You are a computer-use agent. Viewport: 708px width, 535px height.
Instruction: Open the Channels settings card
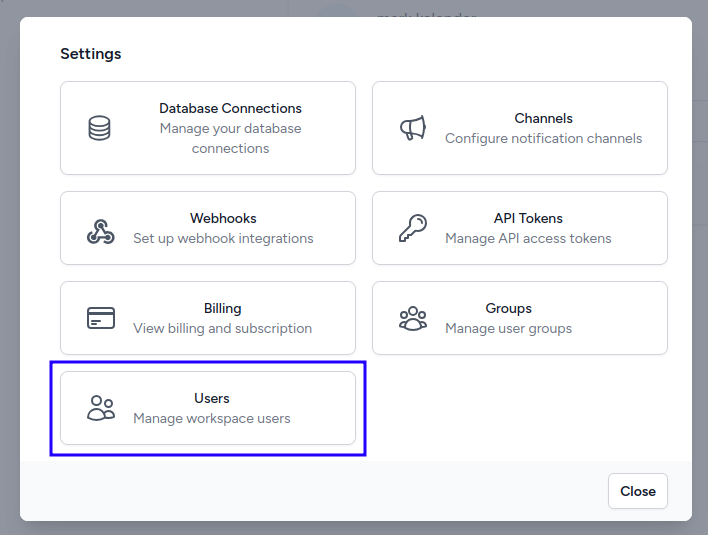click(543, 119)
